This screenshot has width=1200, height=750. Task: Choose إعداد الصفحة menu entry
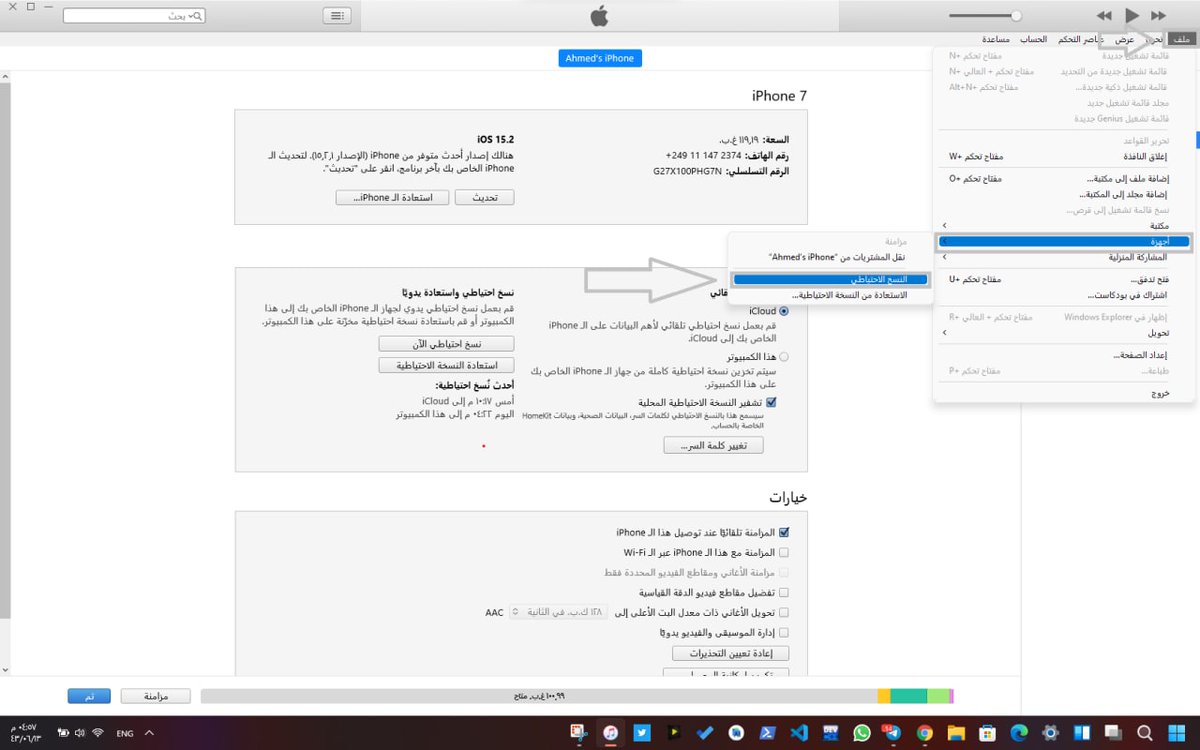[x=1064, y=355]
